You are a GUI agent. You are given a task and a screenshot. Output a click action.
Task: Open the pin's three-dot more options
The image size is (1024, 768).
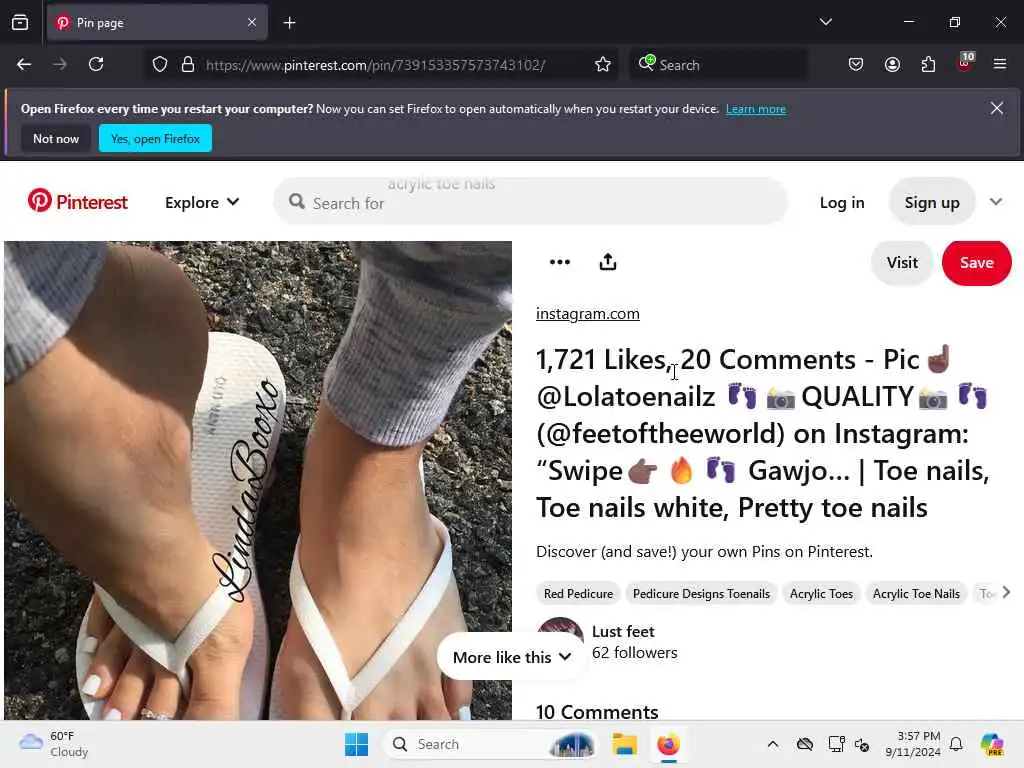560,263
